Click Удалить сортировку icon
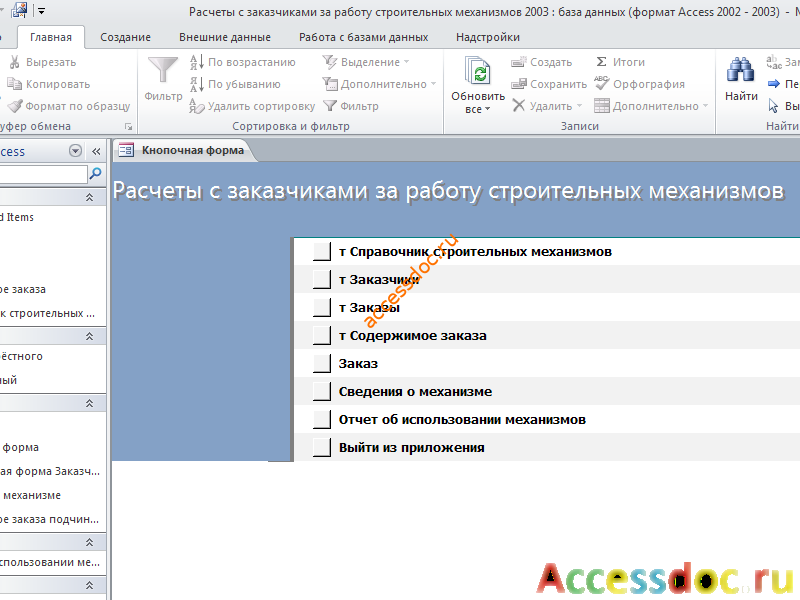The width and height of the screenshot is (800, 600). coord(196,106)
